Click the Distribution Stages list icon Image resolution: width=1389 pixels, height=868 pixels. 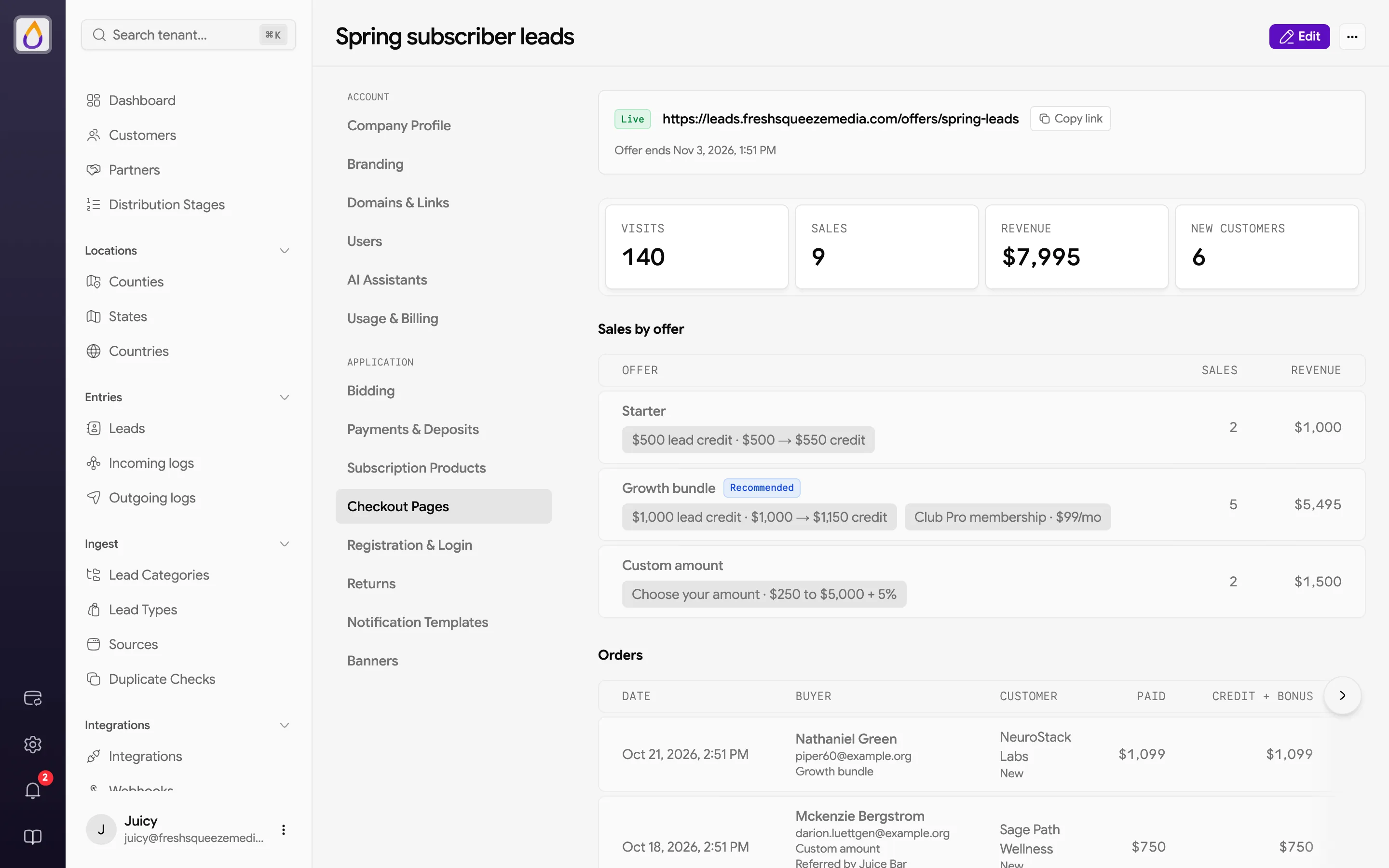(x=94, y=204)
